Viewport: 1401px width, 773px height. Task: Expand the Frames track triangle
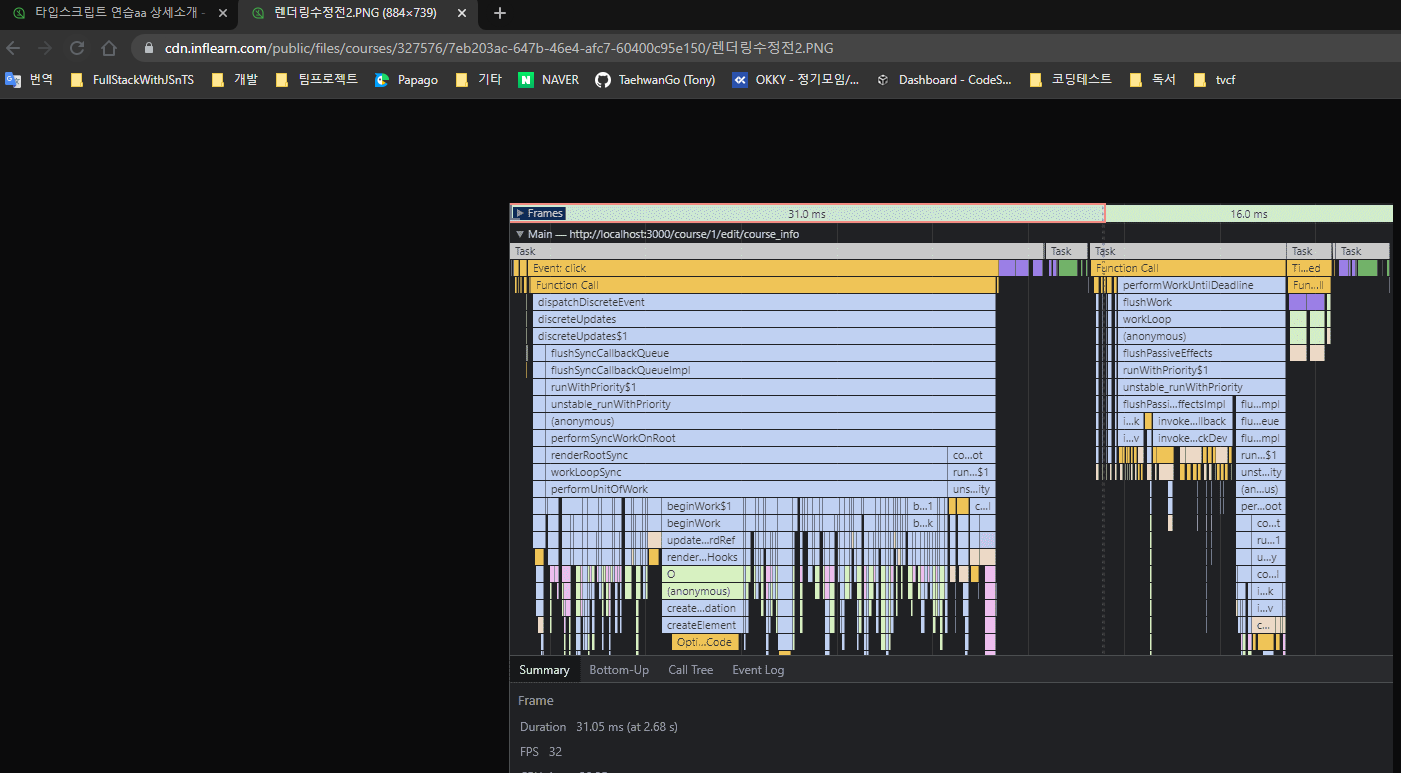520,213
